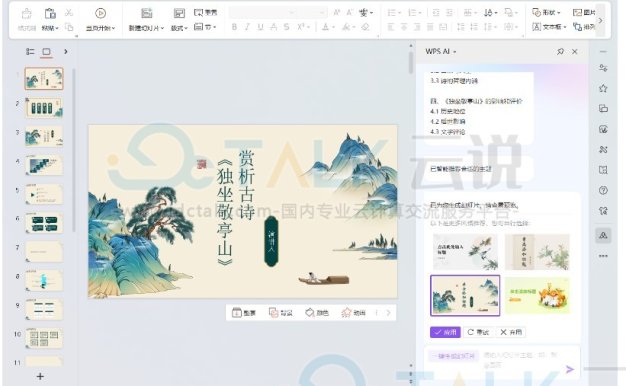The image size is (626, 386).
Task: Click the Copy icon in the ribbon
Action: coord(69,27)
